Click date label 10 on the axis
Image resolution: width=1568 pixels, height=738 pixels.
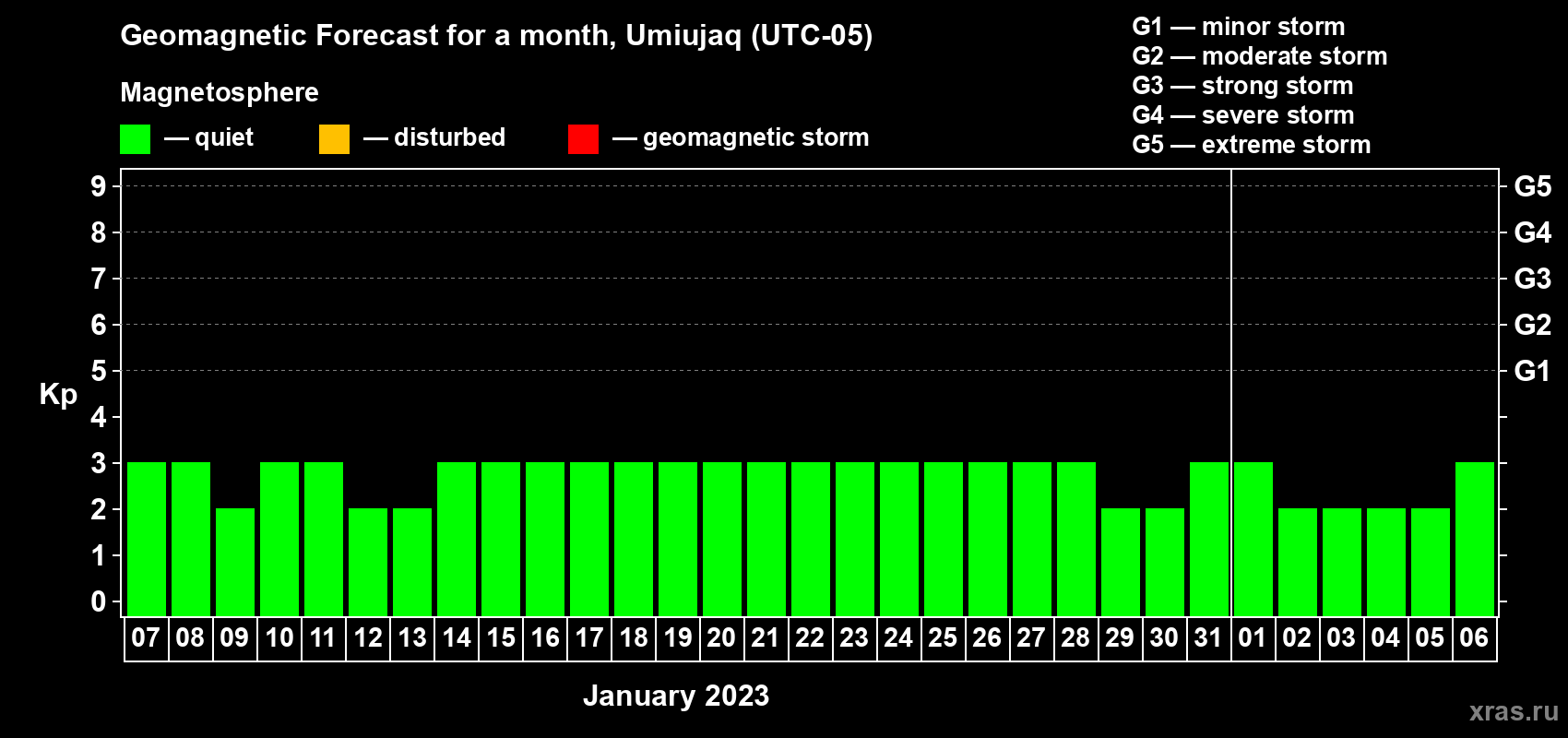[x=279, y=638]
